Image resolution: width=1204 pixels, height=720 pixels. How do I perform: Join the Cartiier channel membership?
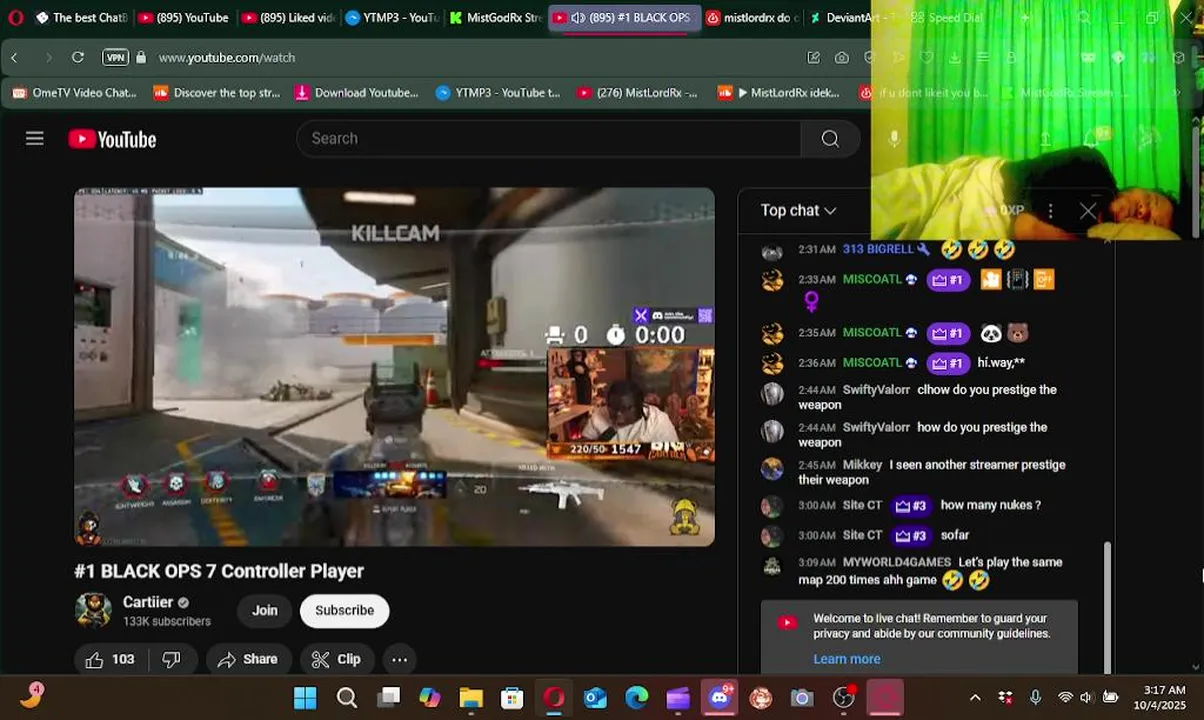265,610
